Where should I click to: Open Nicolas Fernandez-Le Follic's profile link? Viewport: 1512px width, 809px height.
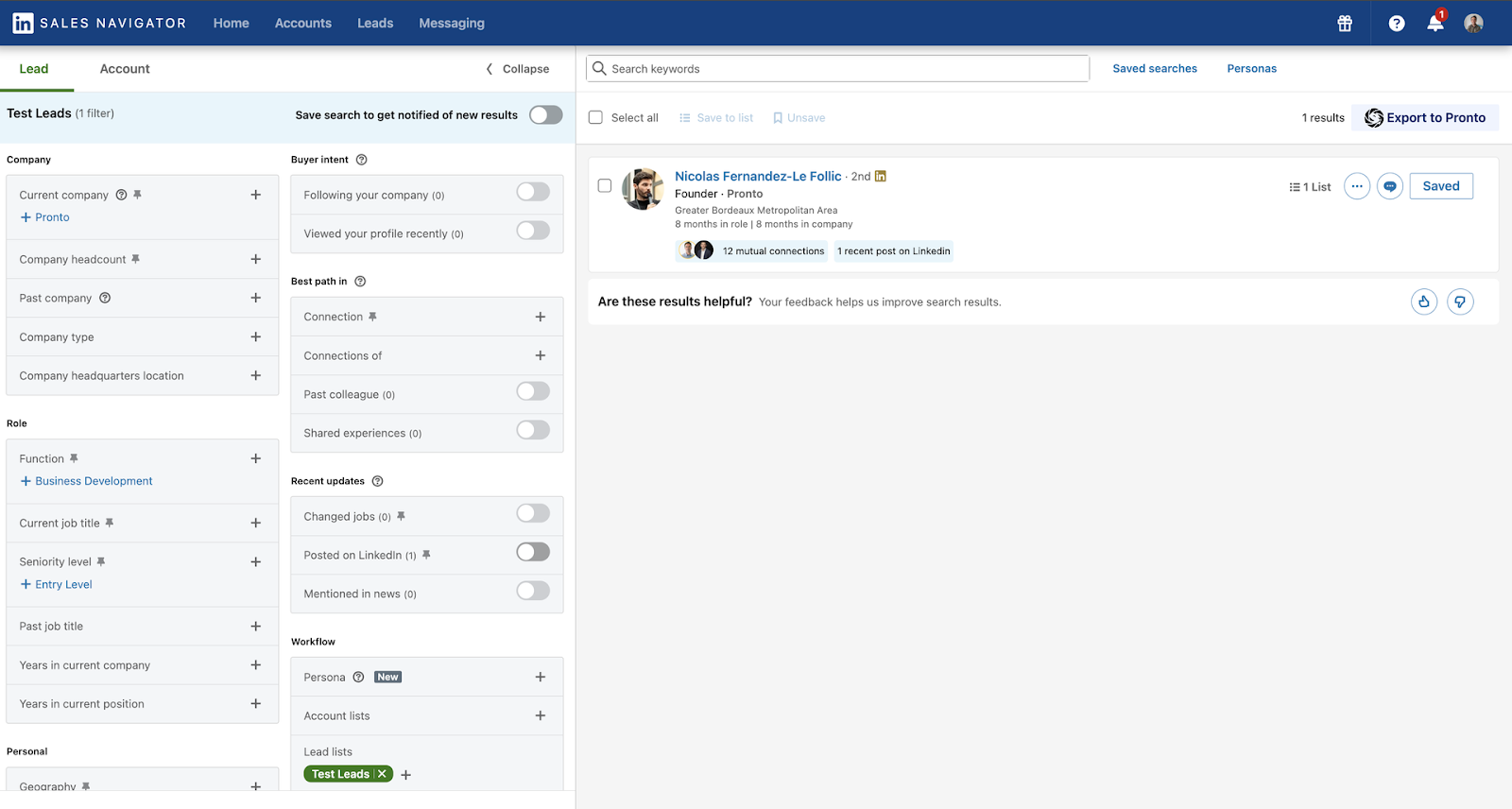[x=758, y=176]
